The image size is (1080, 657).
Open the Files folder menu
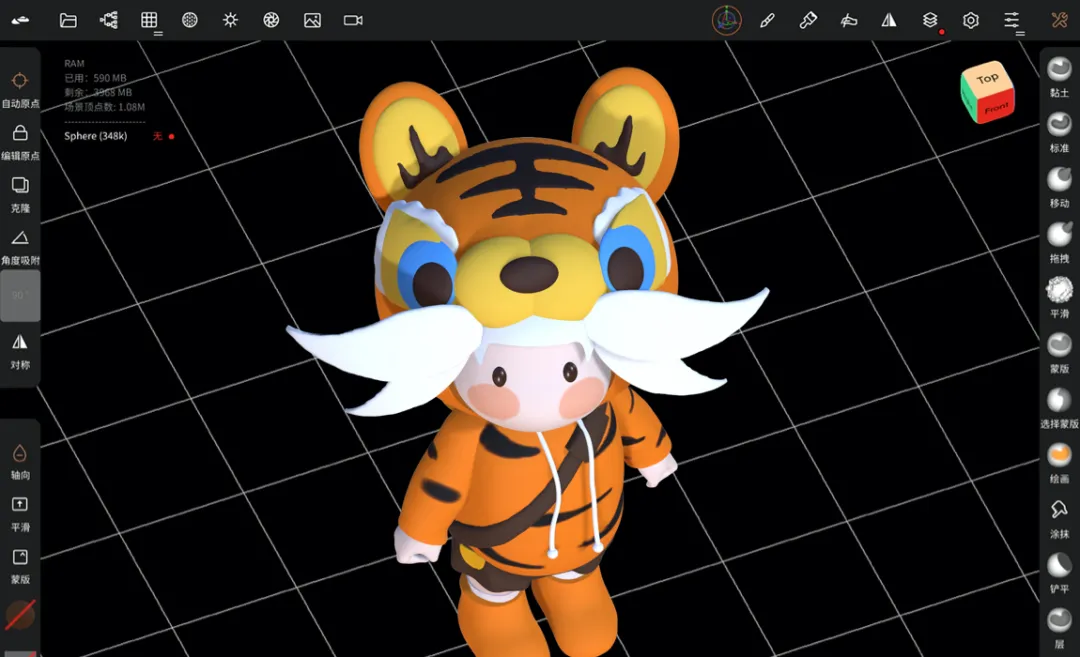point(68,20)
